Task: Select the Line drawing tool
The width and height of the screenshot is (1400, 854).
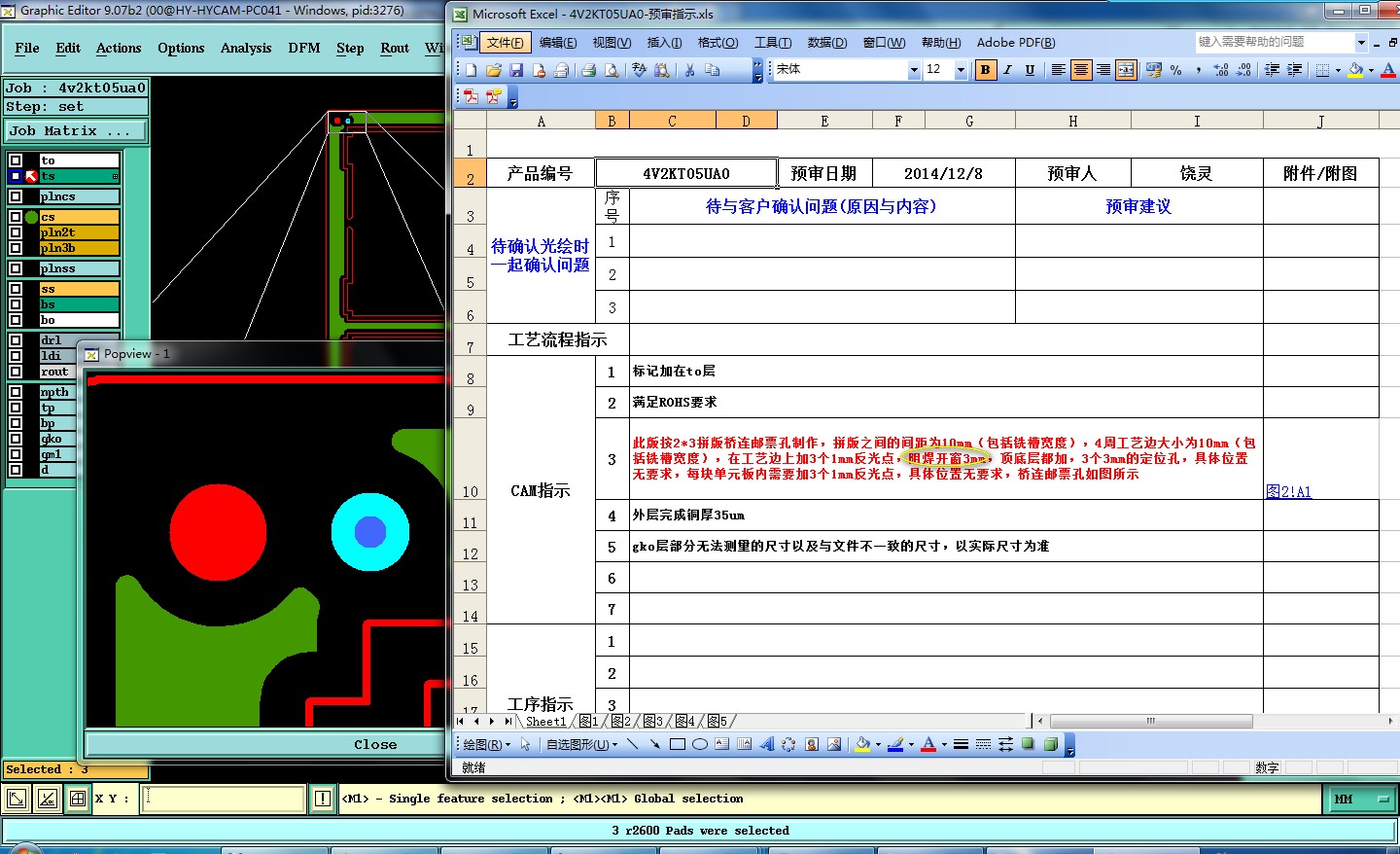Action: pyautogui.click(x=633, y=745)
